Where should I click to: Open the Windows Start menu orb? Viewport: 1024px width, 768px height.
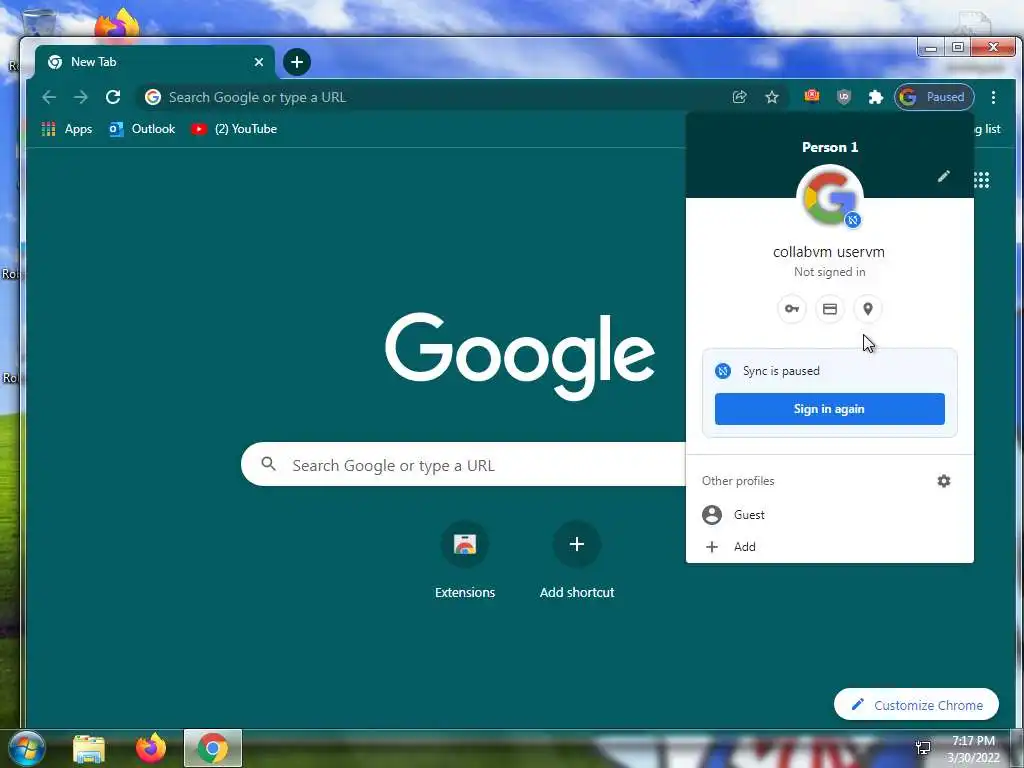click(26, 748)
